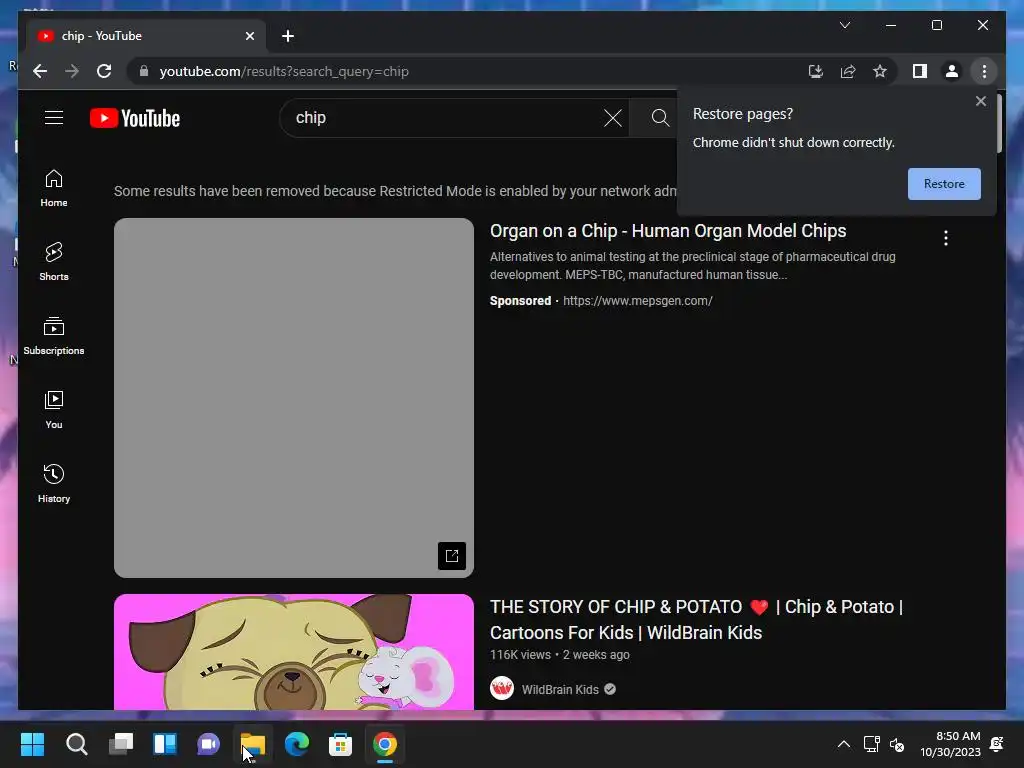The width and height of the screenshot is (1024, 768).
Task: Go to YouTube home via logo
Action: pyautogui.click(x=135, y=118)
